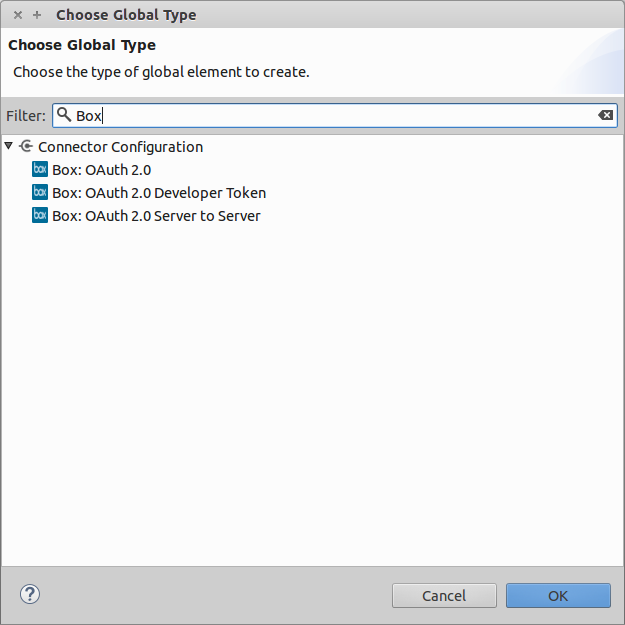Click the bold Choose Global Type heading

[82, 45]
